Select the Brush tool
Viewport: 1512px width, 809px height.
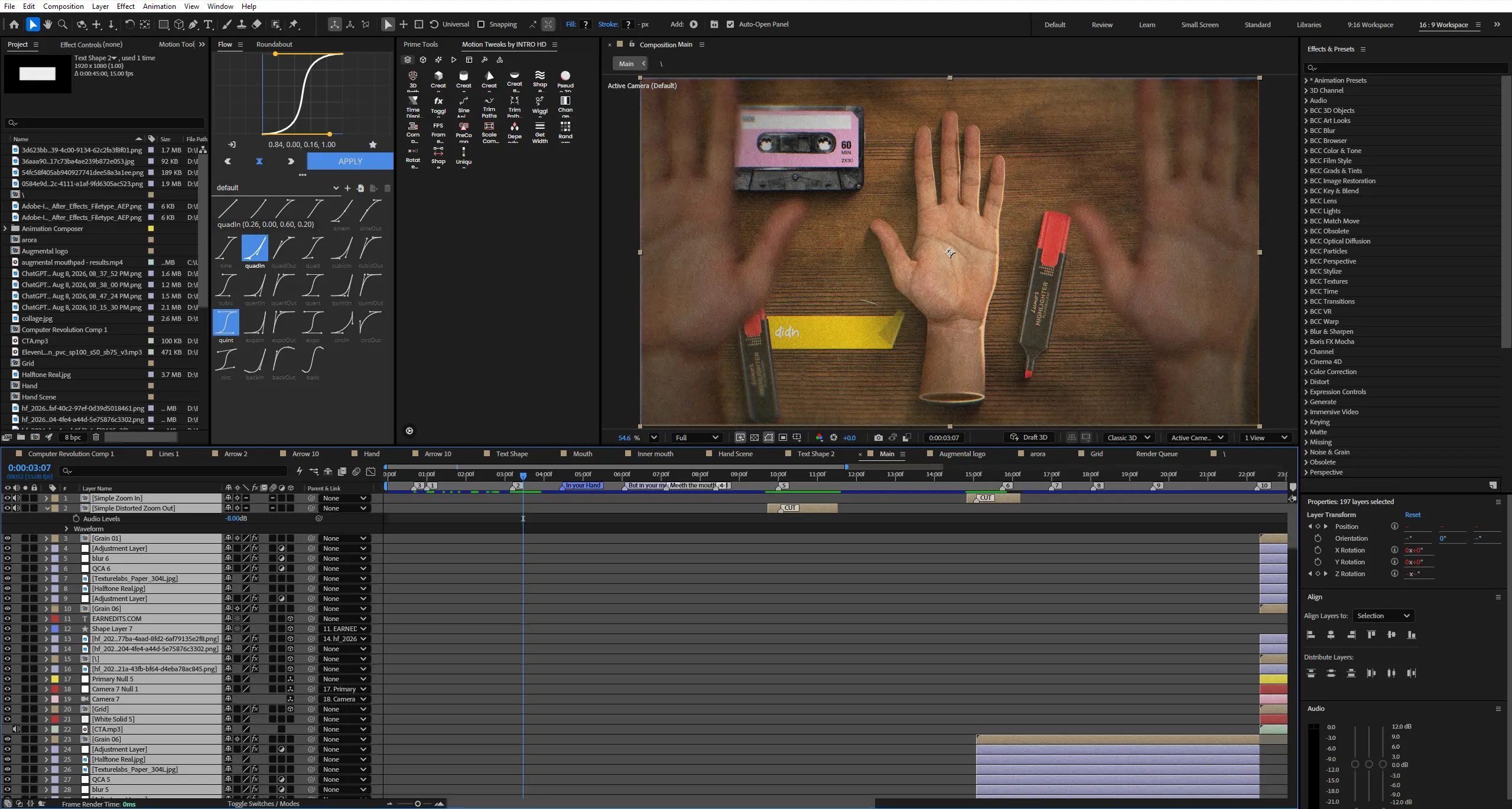point(227,24)
